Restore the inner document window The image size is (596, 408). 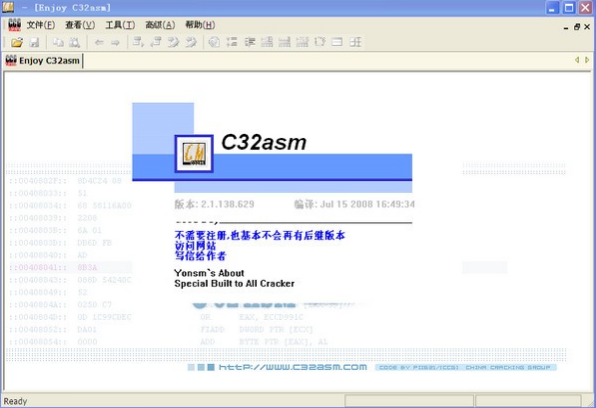click(577, 27)
